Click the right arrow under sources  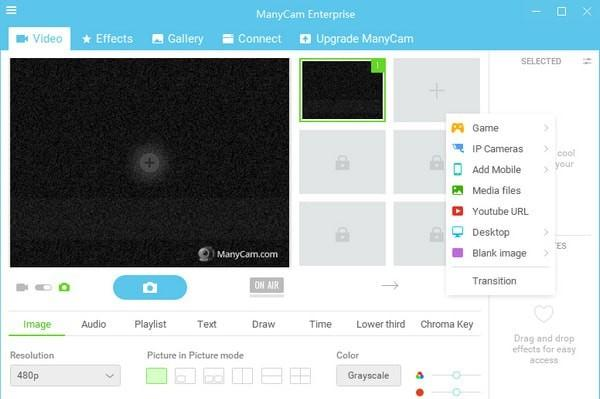click(390, 285)
